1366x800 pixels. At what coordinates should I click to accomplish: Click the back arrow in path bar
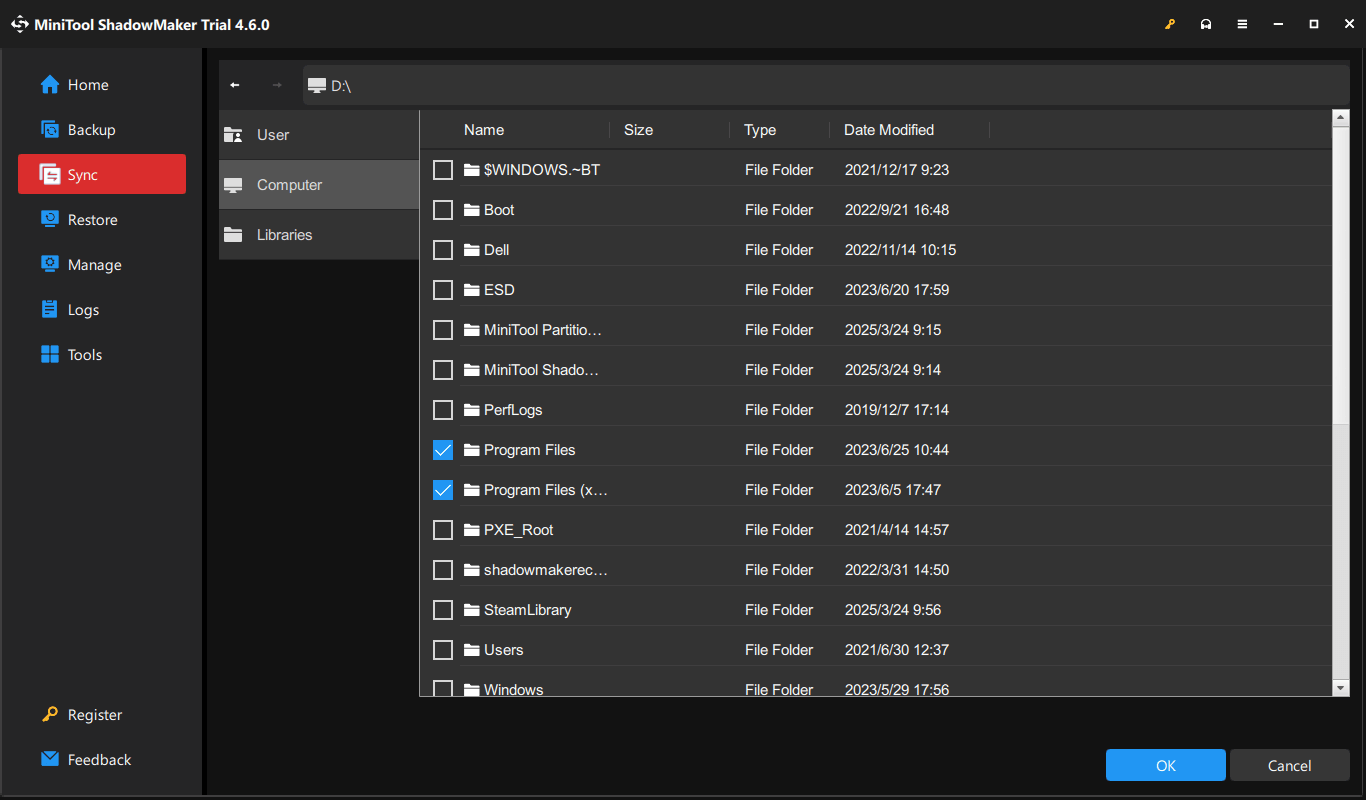pyautogui.click(x=235, y=85)
